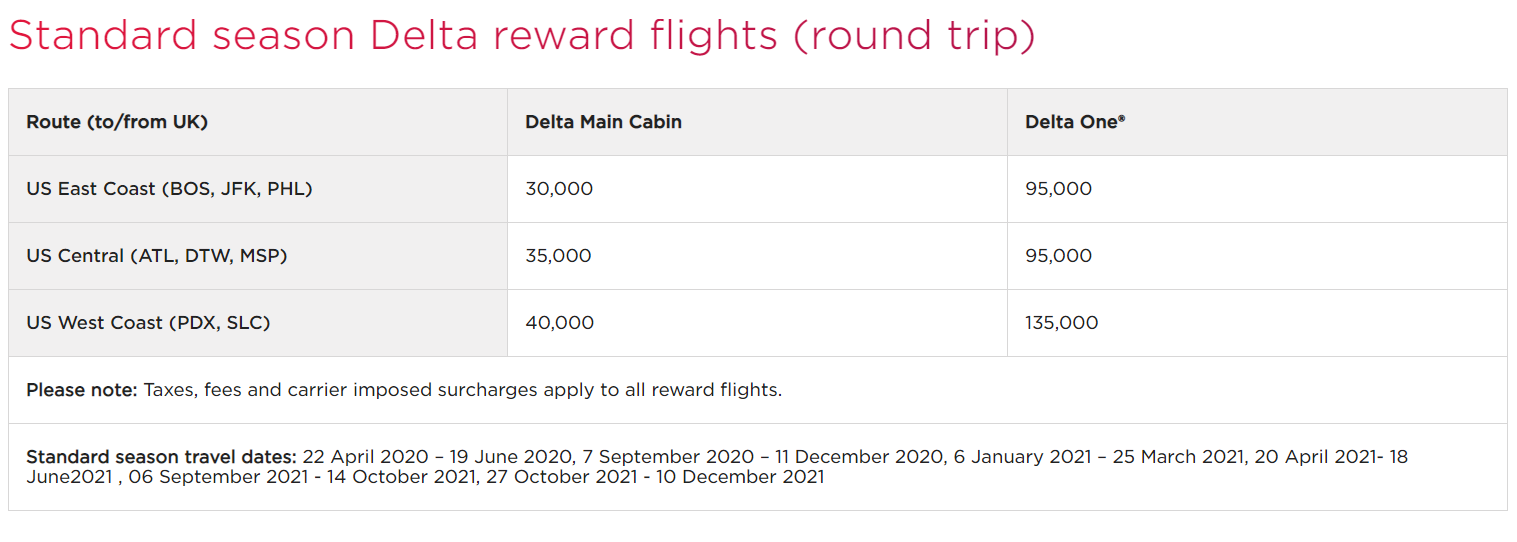Click the Standard season Delta reward flights heading
This screenshot has height=542, width=1517.
(522, 37)
